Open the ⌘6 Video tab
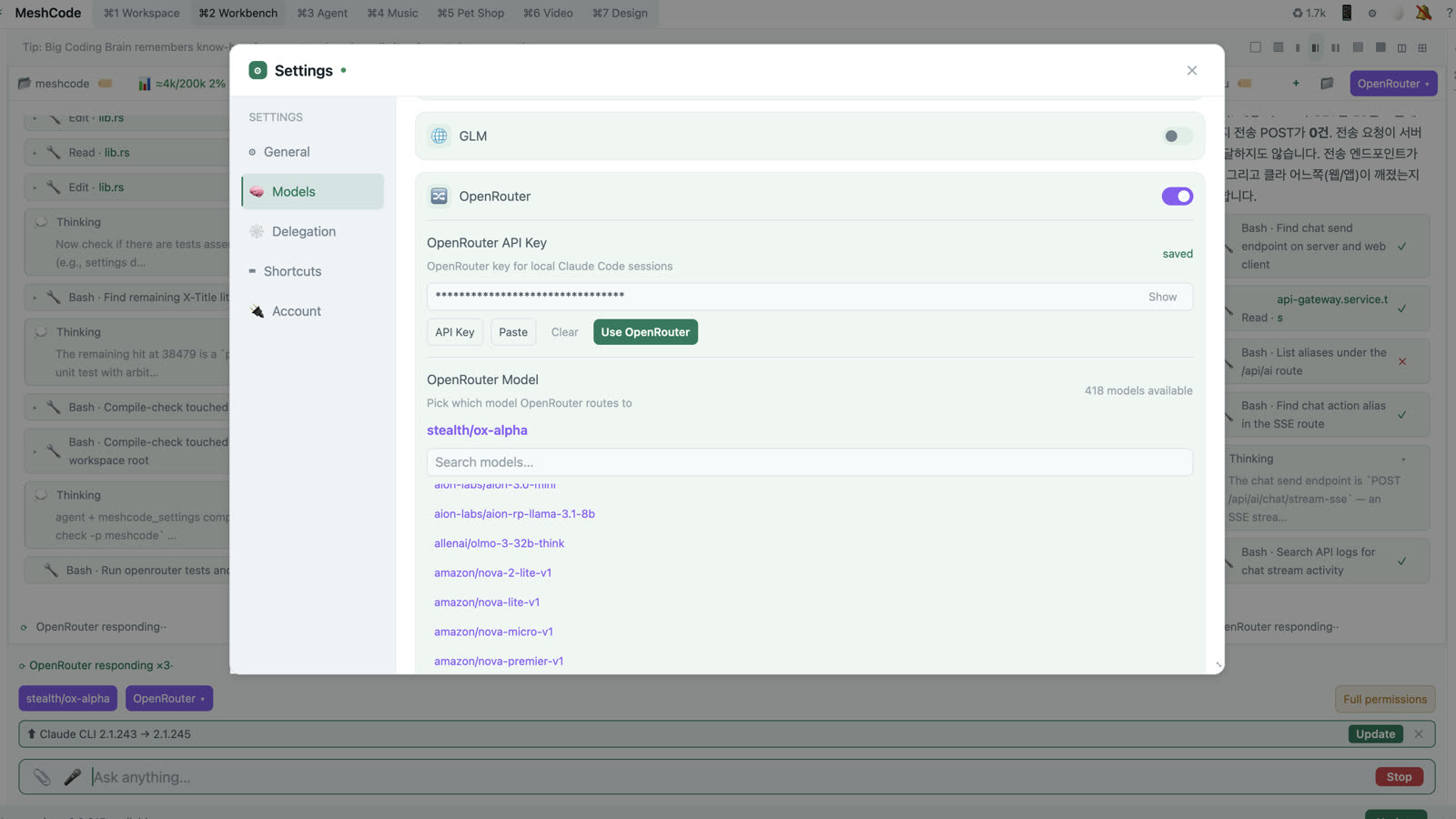 point(548,13)
